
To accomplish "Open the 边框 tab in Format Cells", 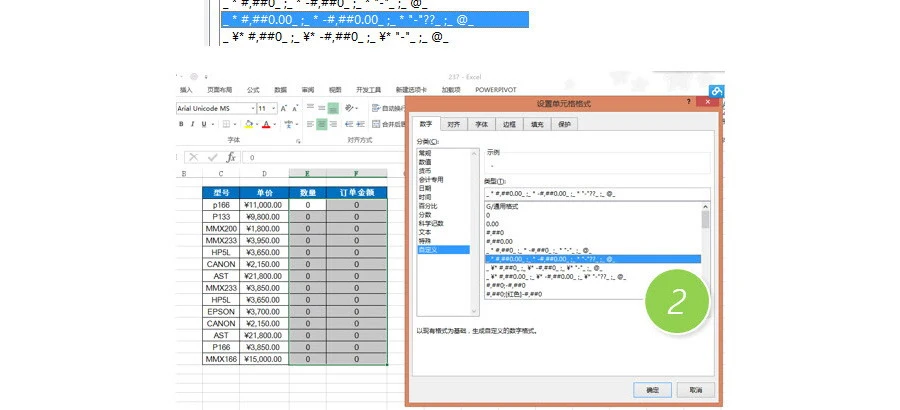I will pos(509,124).
